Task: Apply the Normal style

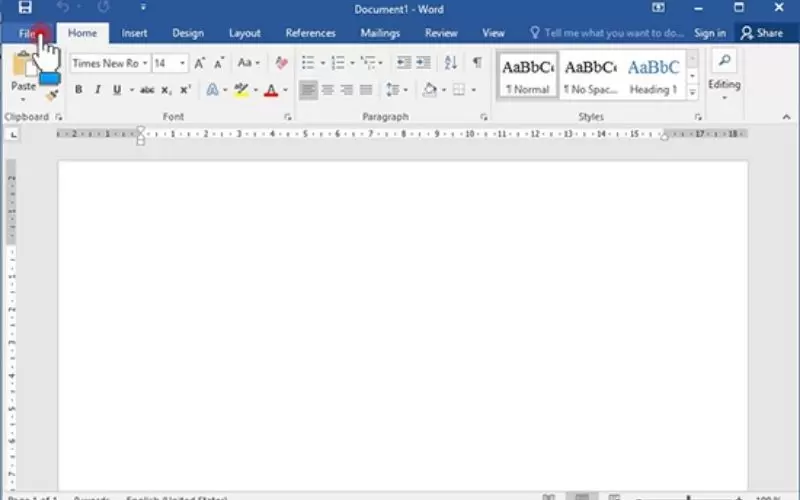Action: point(528,76)
